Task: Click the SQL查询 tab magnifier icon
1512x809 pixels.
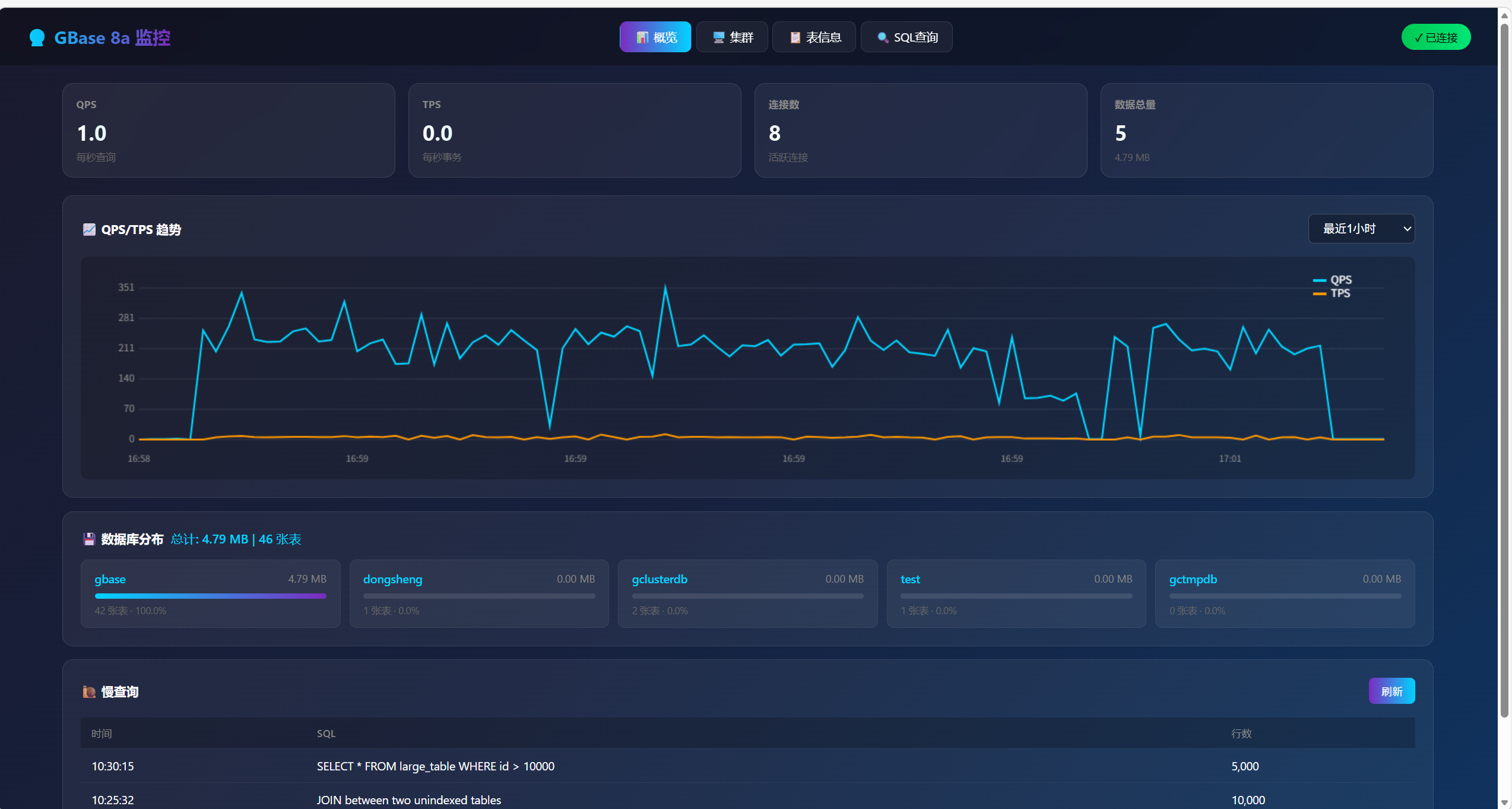Action: (x=883, y=37)
